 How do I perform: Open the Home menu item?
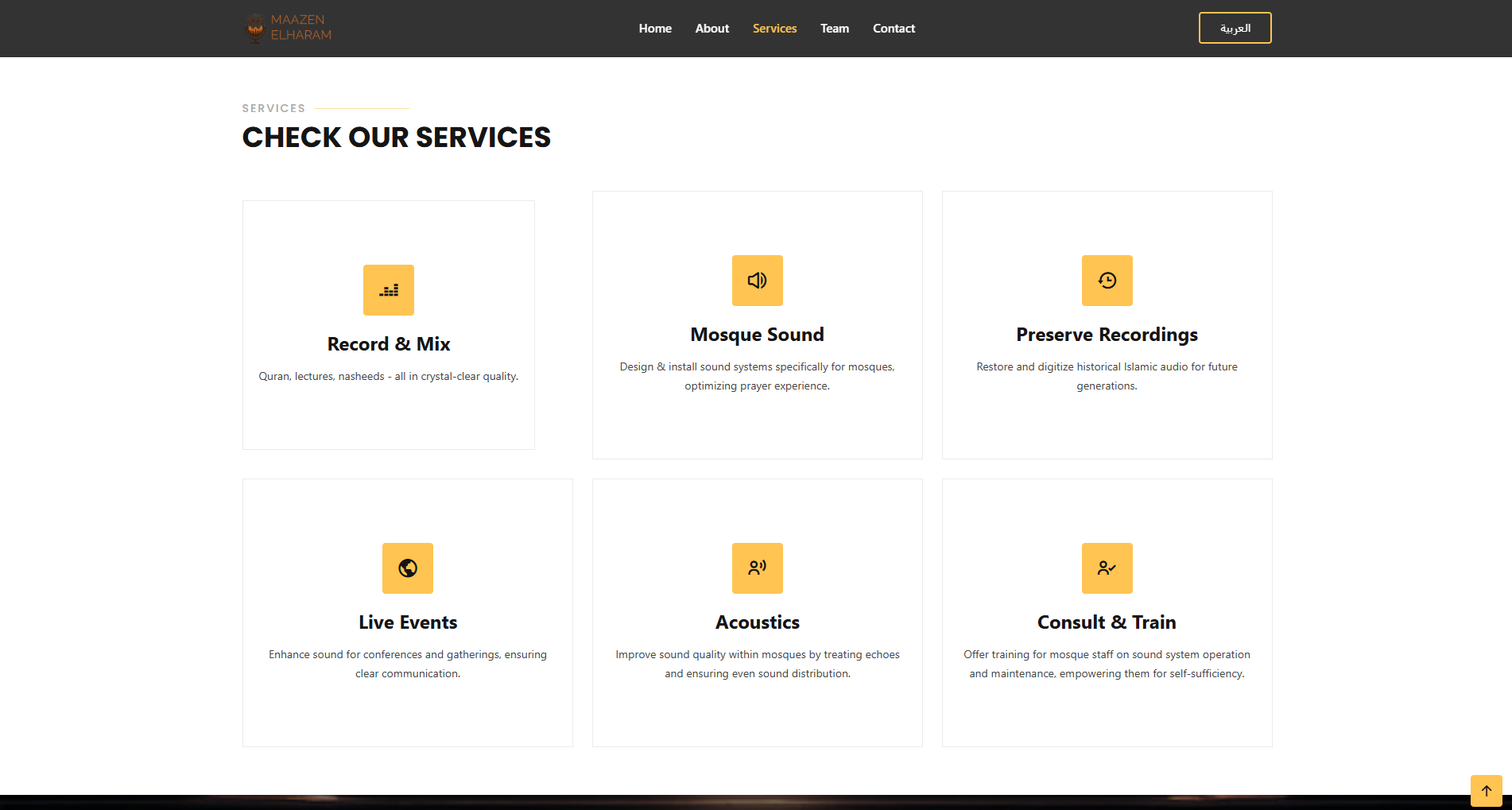coord(655,29)
